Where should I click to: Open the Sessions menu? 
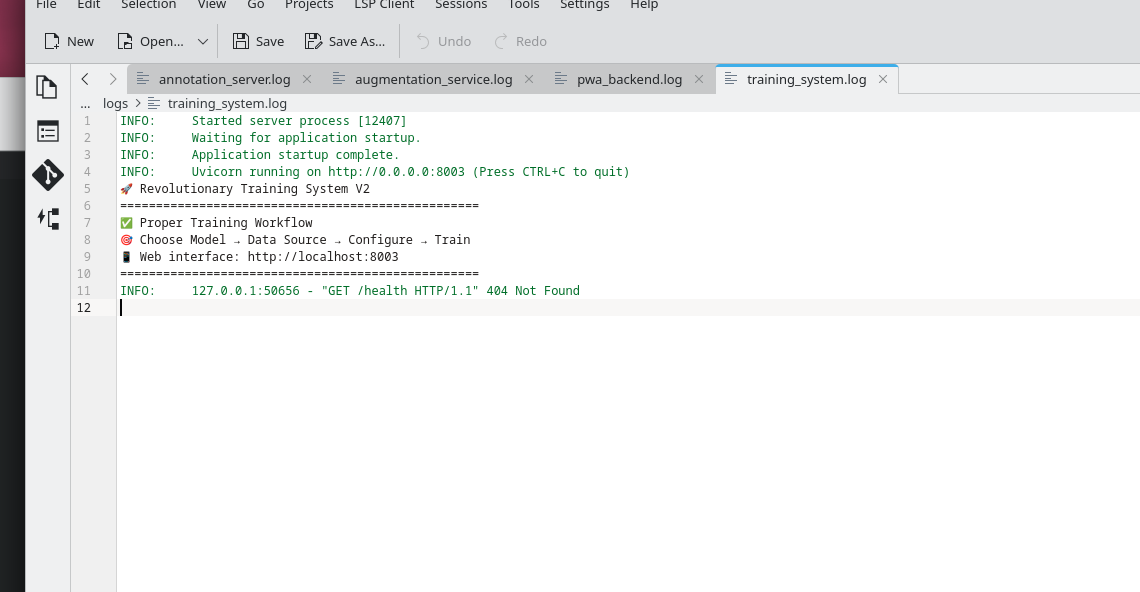pyautogui.click(x=461, y=4)
